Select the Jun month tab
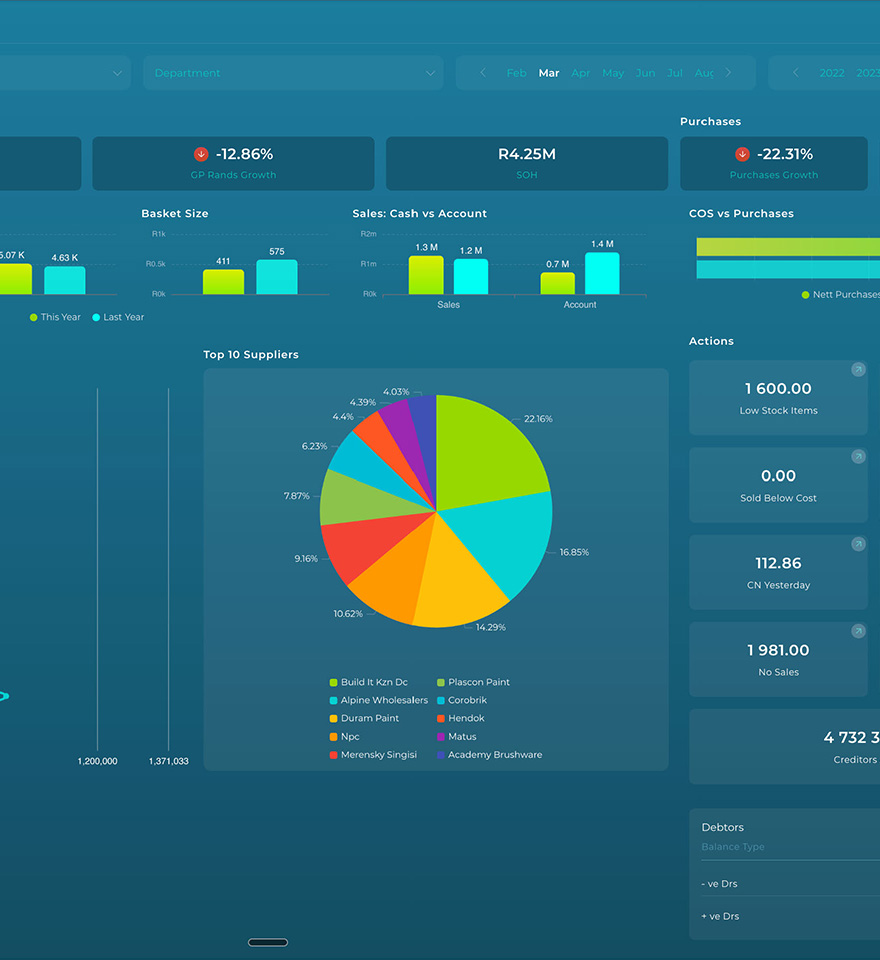 pyautogui.click(x=645, y=73)
